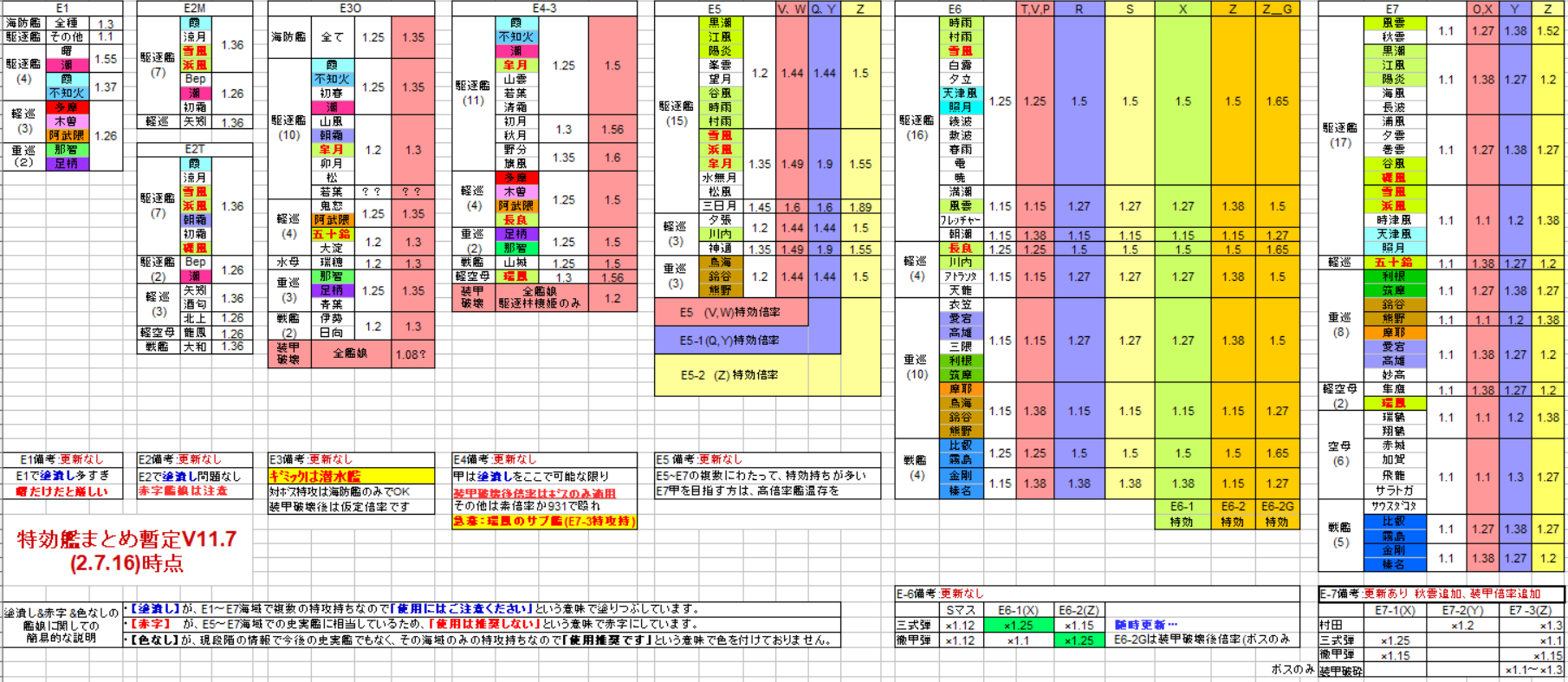This screenshot has width=1568, height=682.
Task: Select the 大和 battleship cell
Action: 195,347
